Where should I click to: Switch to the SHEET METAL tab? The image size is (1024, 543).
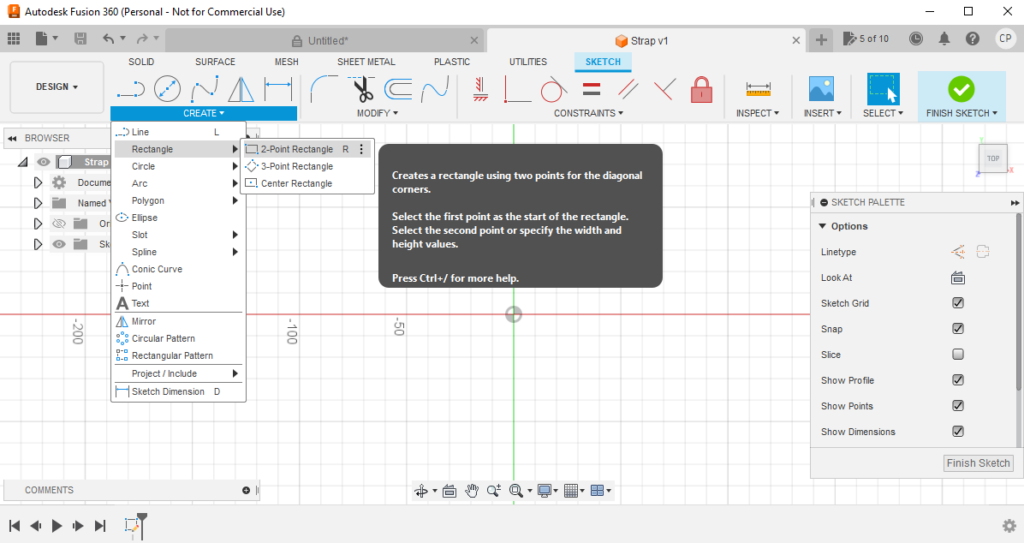[365, 62]
